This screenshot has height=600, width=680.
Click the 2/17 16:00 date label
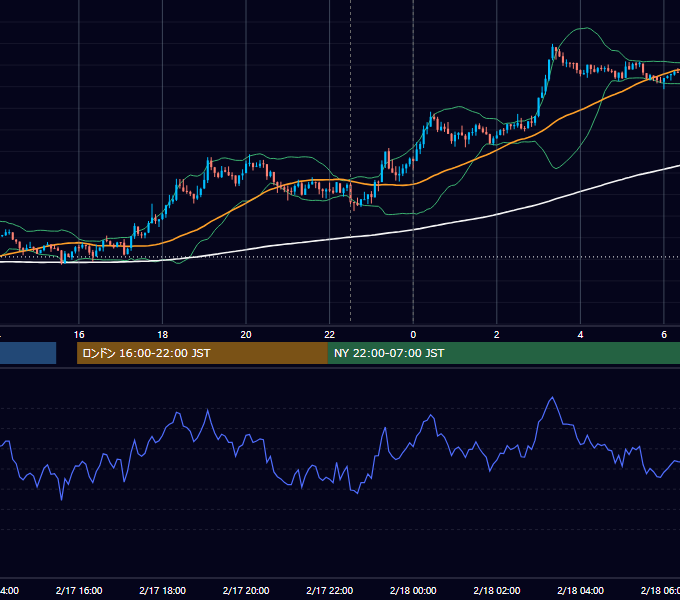point(79,590)
